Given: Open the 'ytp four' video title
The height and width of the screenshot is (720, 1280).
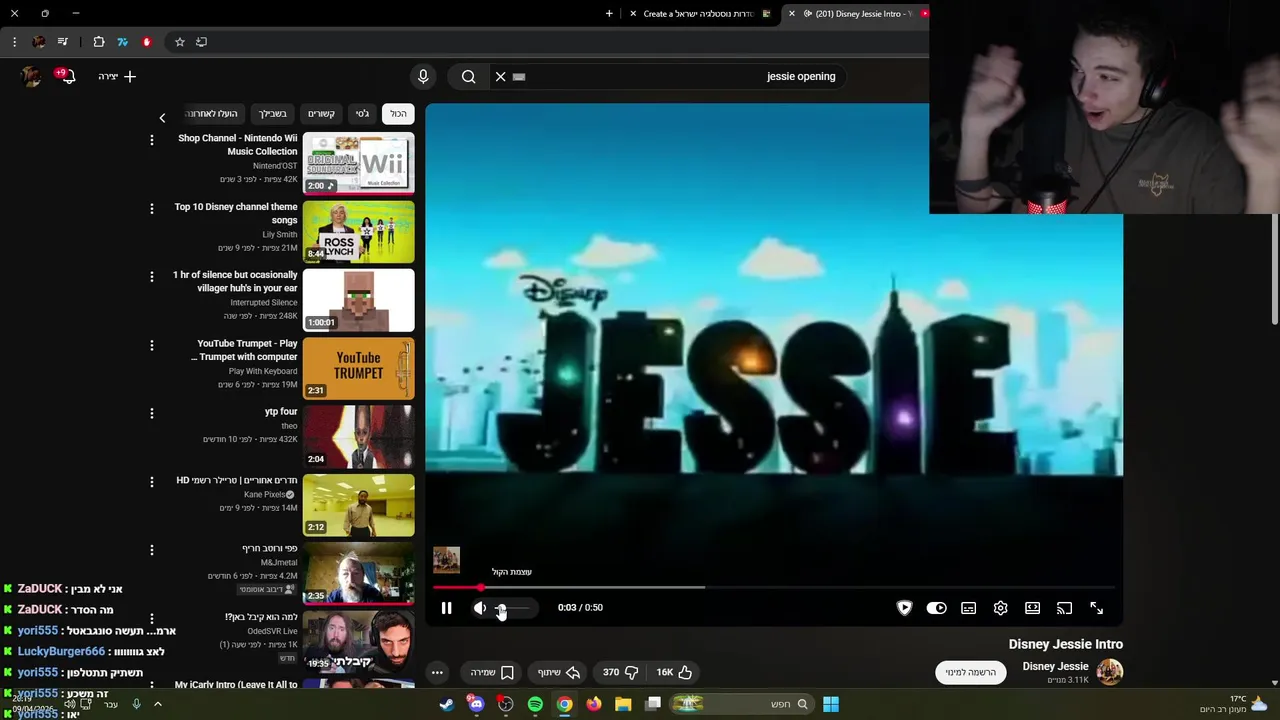Looking at the screenshot, I should tap(281, 411).
